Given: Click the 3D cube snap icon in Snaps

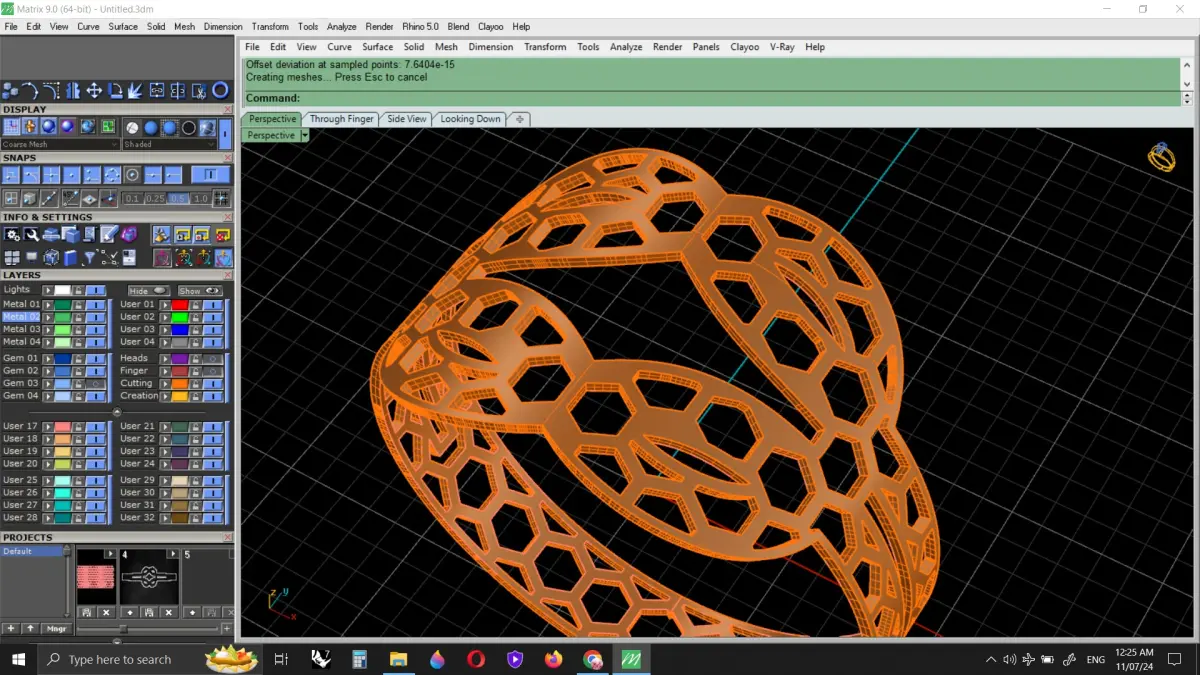Looking at the screenshot, I should click(x=30, y=198).
